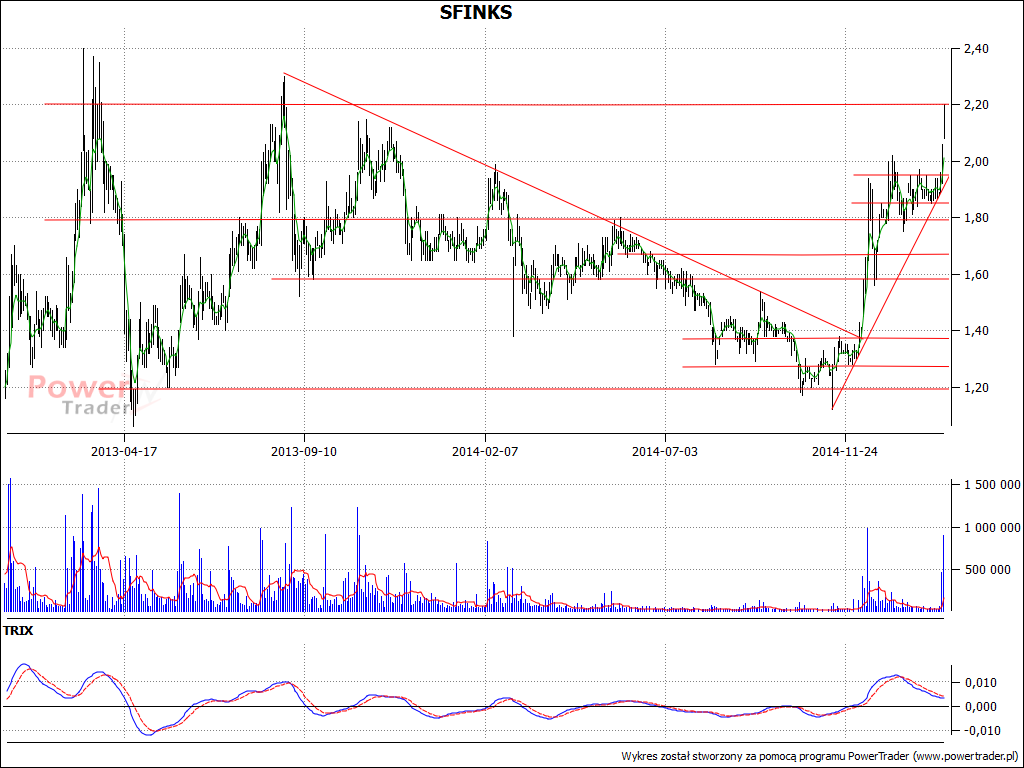Select the 2013-04-17 date label
1024x768 pixels.
coord(124,451)
